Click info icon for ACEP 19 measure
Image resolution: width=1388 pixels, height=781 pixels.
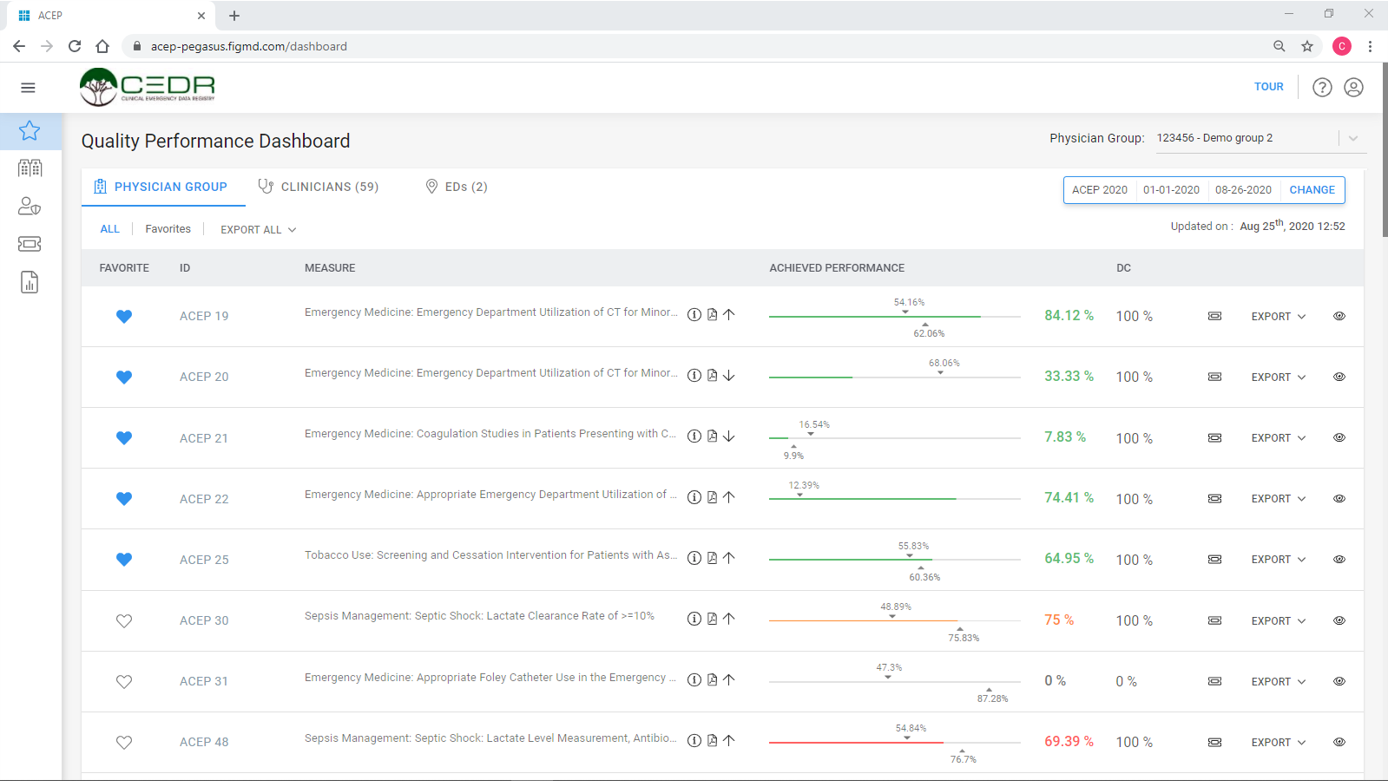point(694,315)
